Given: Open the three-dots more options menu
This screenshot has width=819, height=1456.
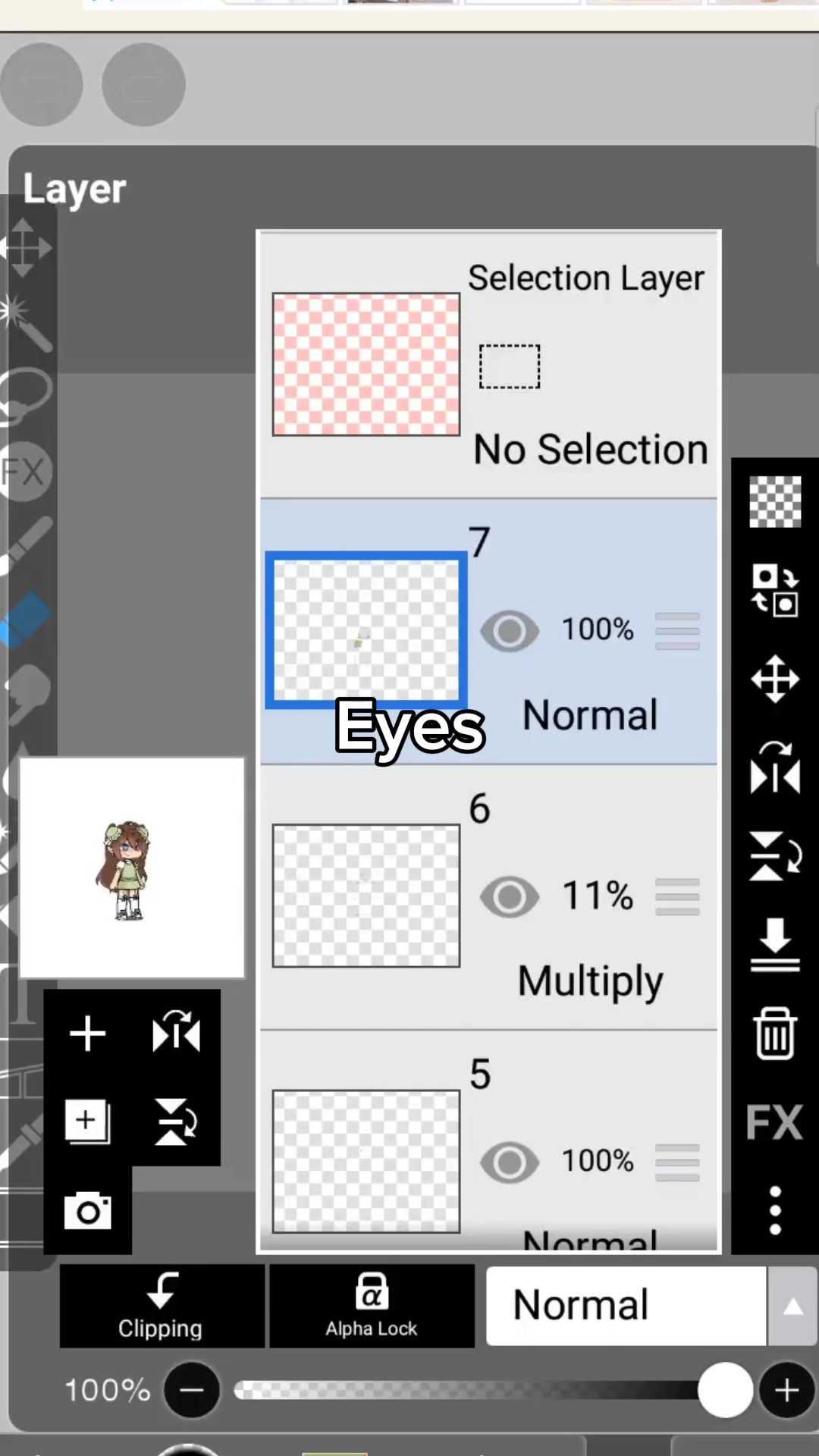Looking at the screenshot, I should (x=775, y=1210).
